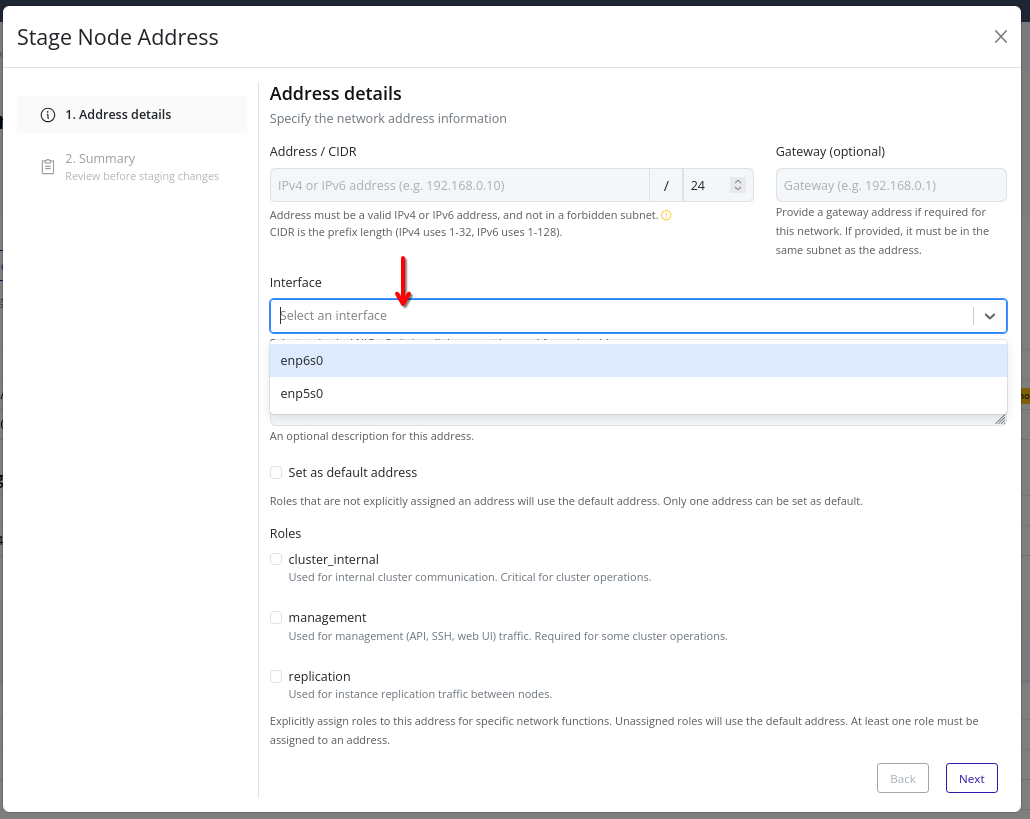Viewport: 1030px width, 819px height.
Task: Check the management role
Action: [276, 617]
